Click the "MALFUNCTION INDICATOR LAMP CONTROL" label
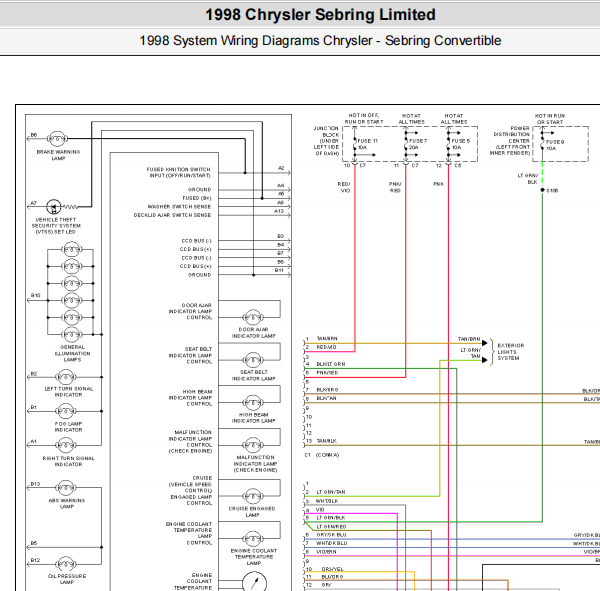The image size is (600, 591). [190, 441]
